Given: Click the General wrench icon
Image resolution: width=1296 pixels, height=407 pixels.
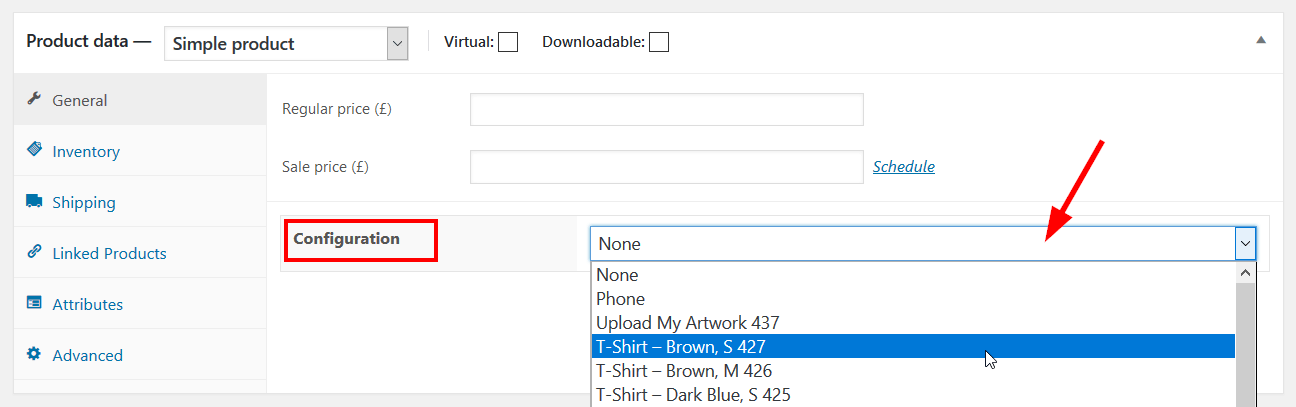Looking at the screenshot, I should pos(34,99).
